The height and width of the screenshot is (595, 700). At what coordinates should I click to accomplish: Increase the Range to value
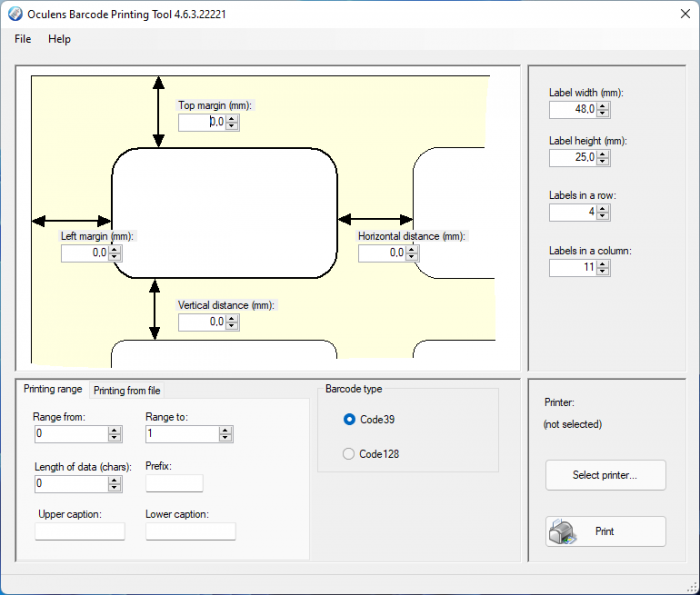coord(226,430)
